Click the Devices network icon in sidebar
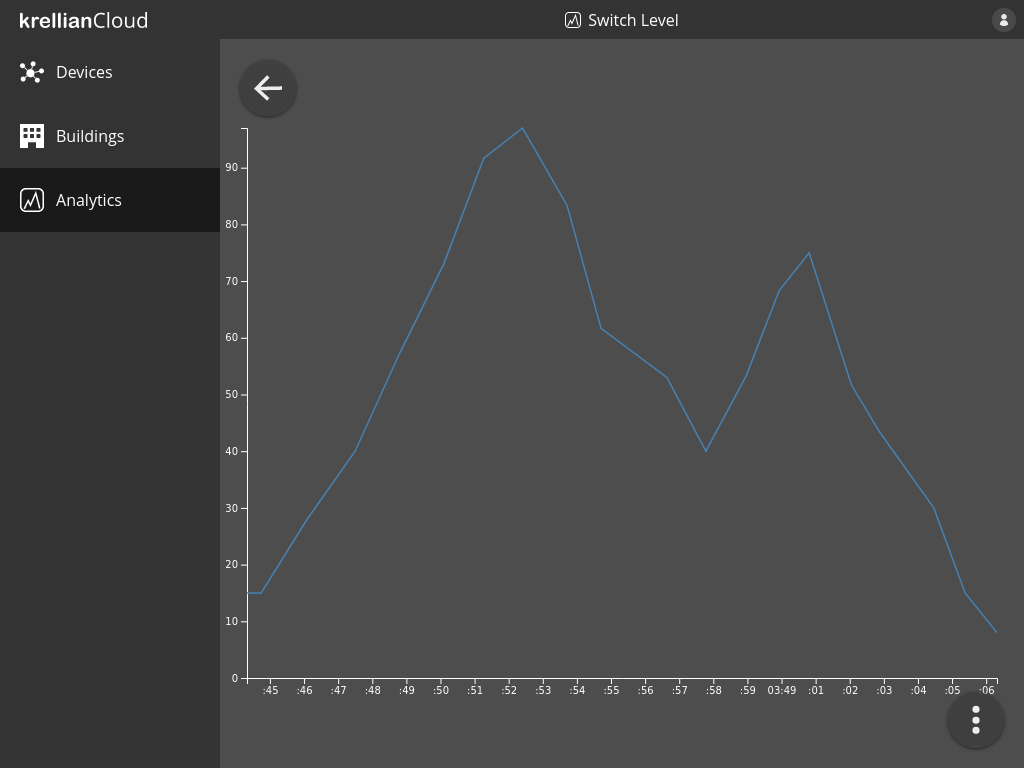This screenshot has width=1024, height=768. point(32,72)
